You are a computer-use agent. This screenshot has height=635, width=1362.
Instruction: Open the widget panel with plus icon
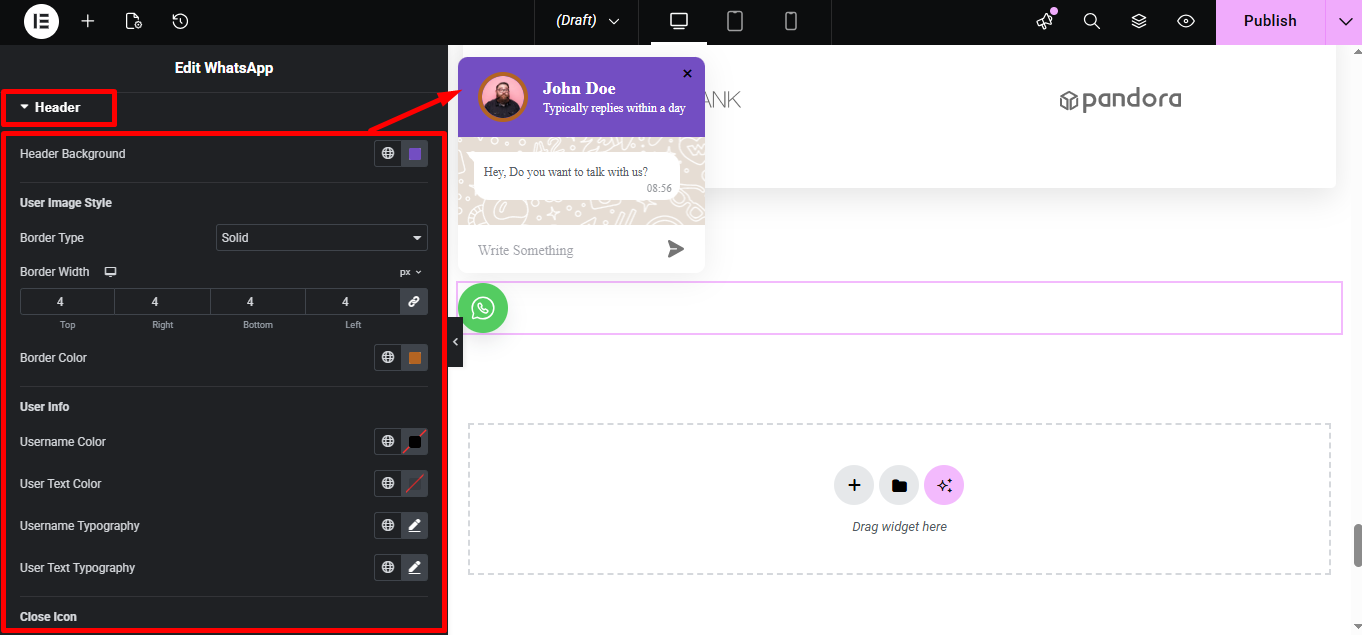(88, 21)
